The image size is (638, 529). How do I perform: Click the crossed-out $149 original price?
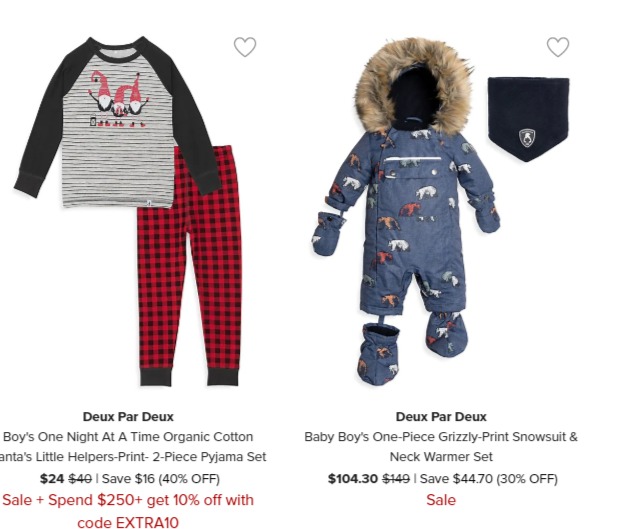(396, 479)
